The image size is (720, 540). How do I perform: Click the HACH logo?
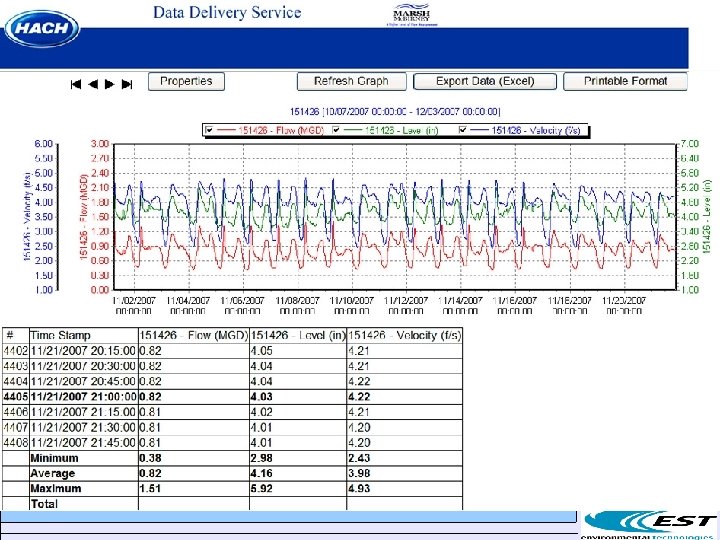(42, 28)
